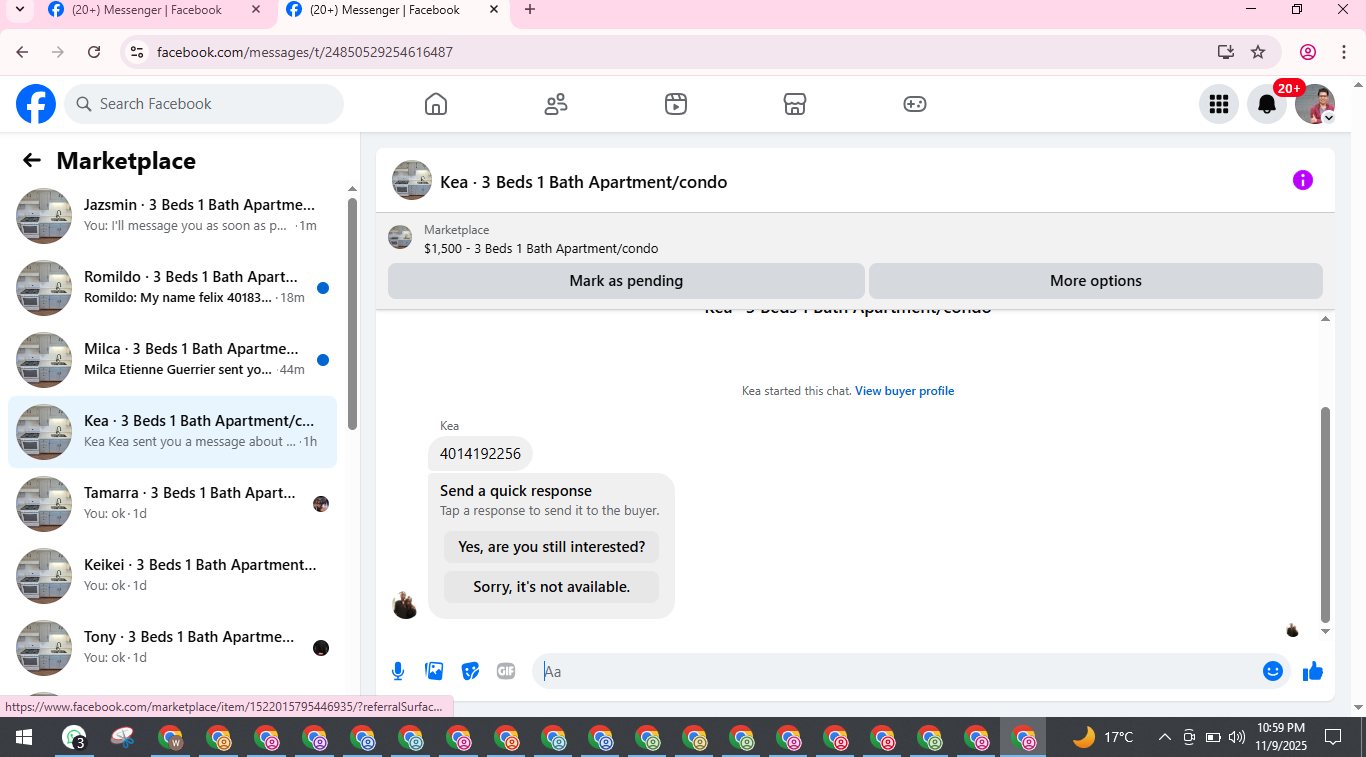Open the taskbar Chrome icon with badge 3
The width and height of the screenshot is (1366, 757).
74,738
